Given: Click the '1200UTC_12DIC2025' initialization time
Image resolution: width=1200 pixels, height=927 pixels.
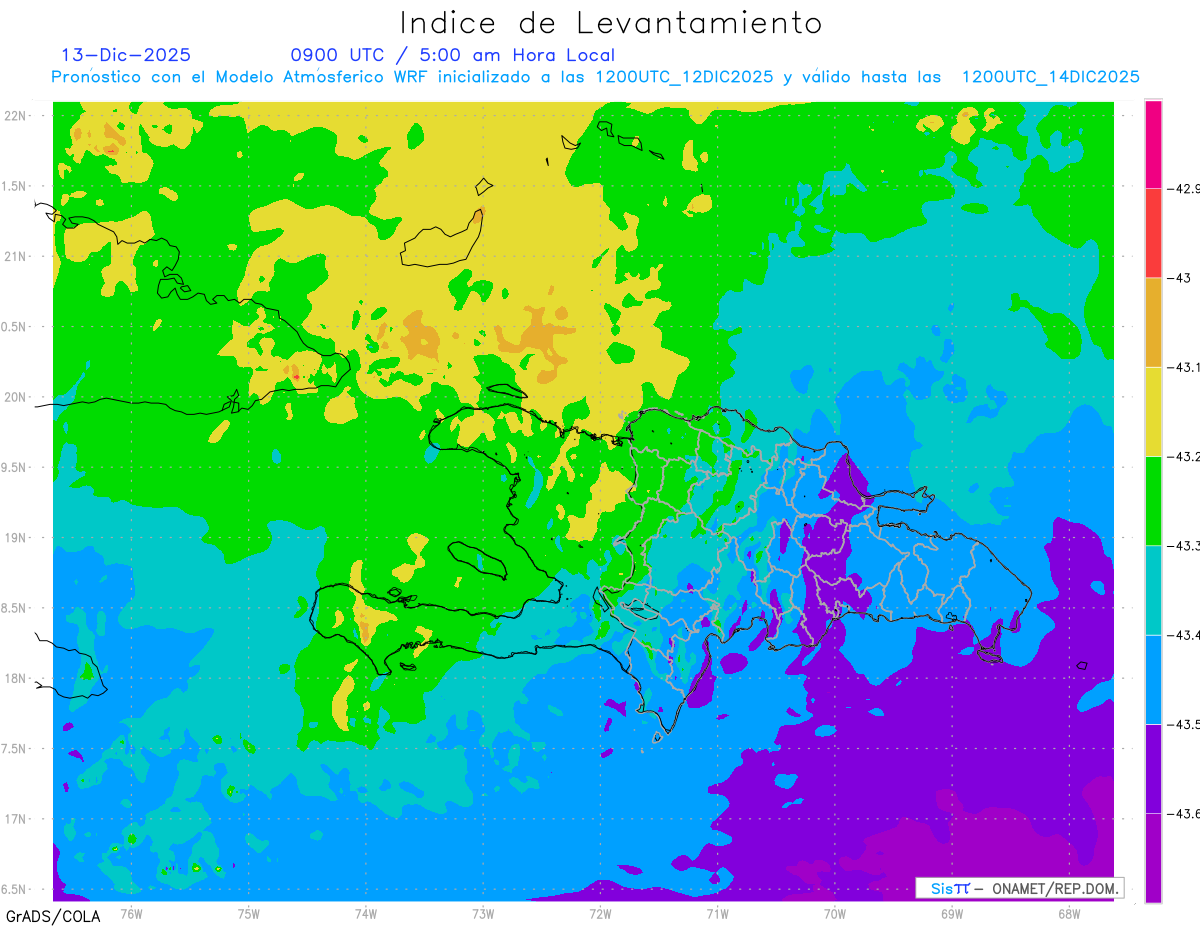Looking at the screenshot, I should point(684,77).
